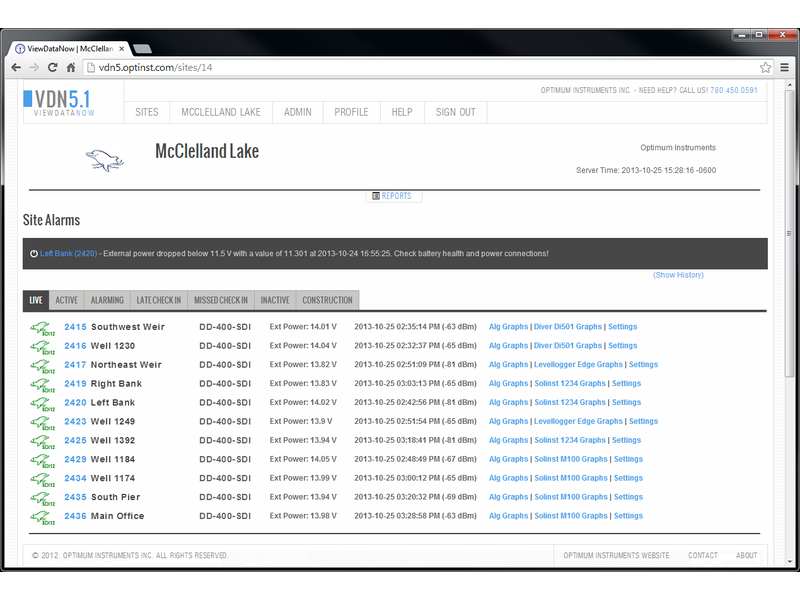800x600 pixels.
Task: Select the Live tab
Action: (36, 300)
